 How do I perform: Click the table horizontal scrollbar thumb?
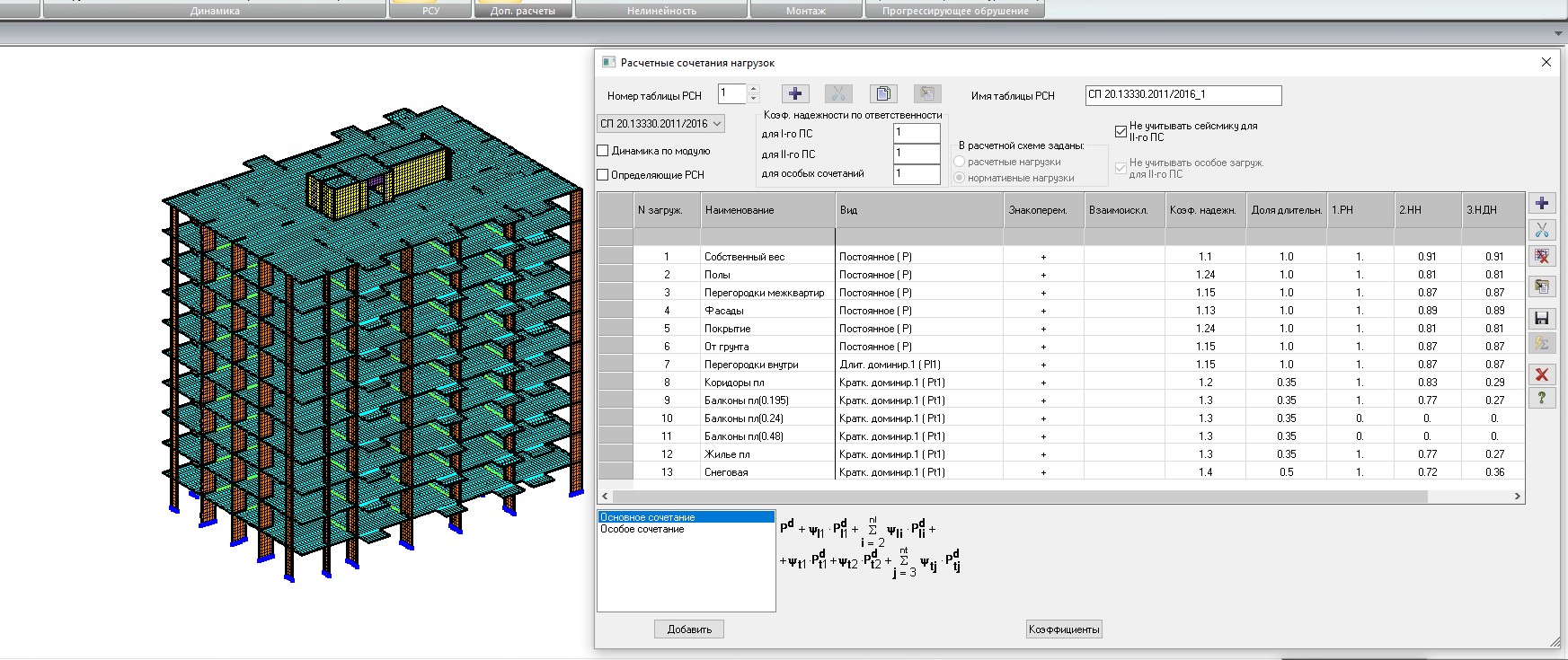[1018, 496]
